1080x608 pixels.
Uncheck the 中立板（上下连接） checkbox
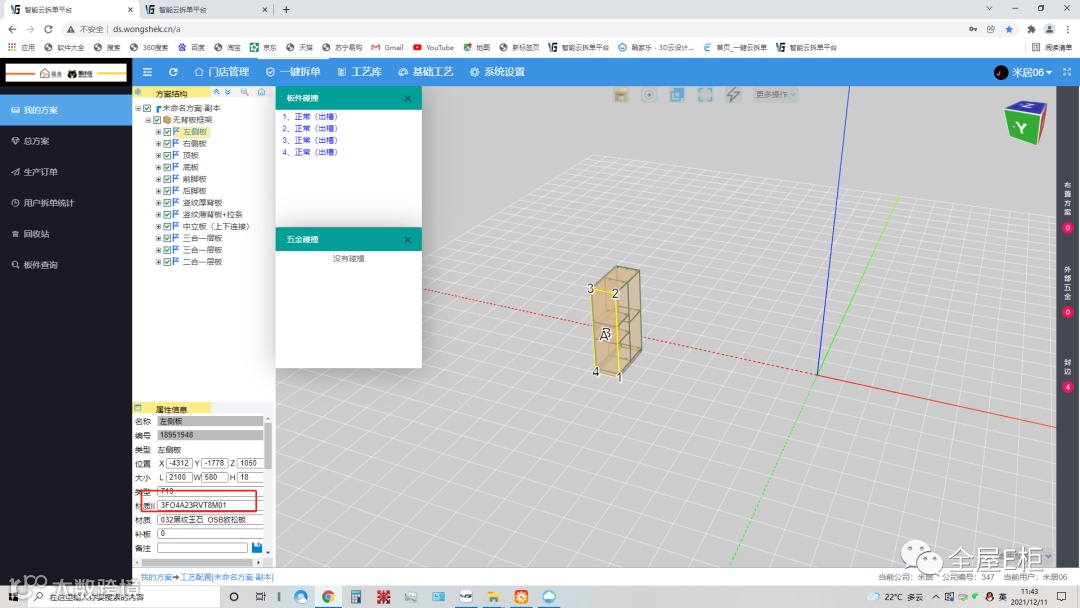(x=167, y=226)
